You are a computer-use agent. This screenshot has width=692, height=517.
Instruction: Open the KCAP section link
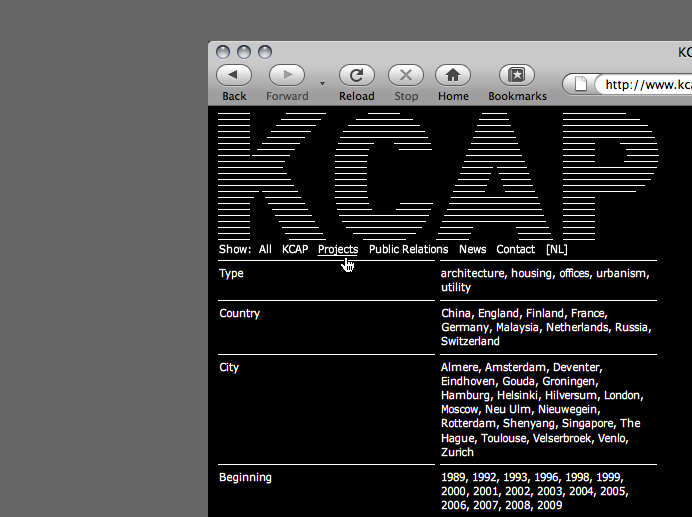pos(295,249)
